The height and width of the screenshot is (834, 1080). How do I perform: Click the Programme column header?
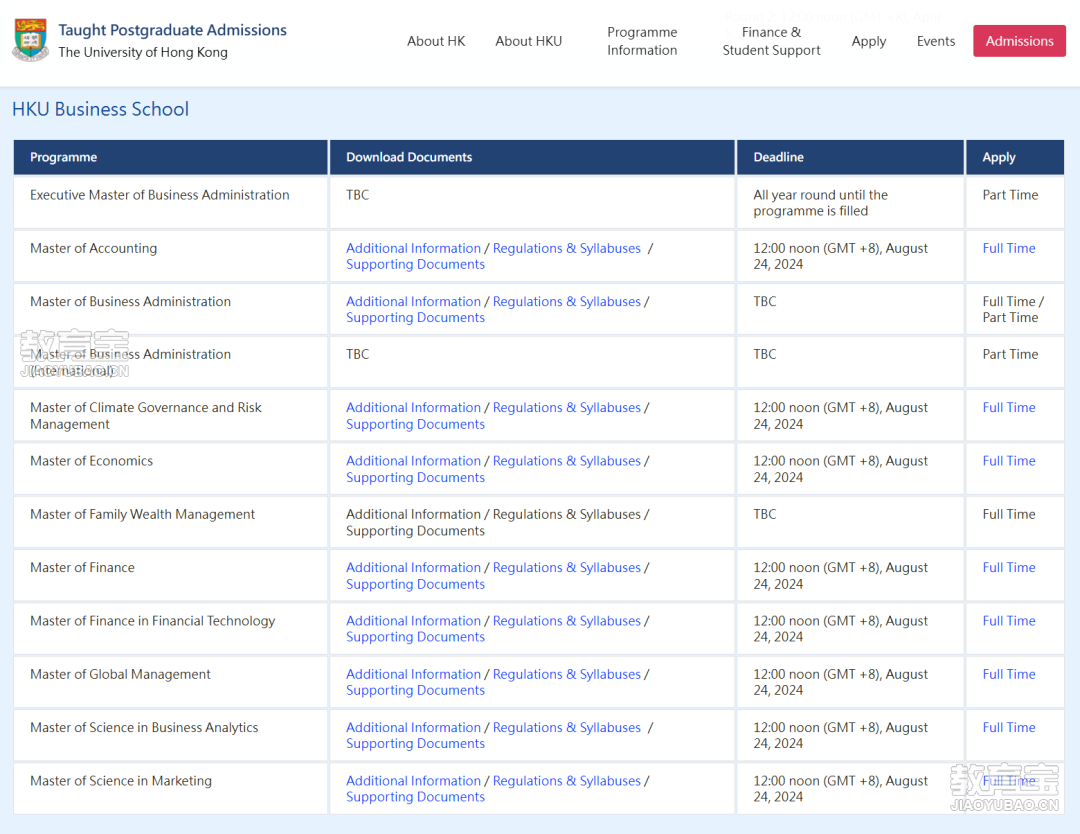[x=170, y=157]
